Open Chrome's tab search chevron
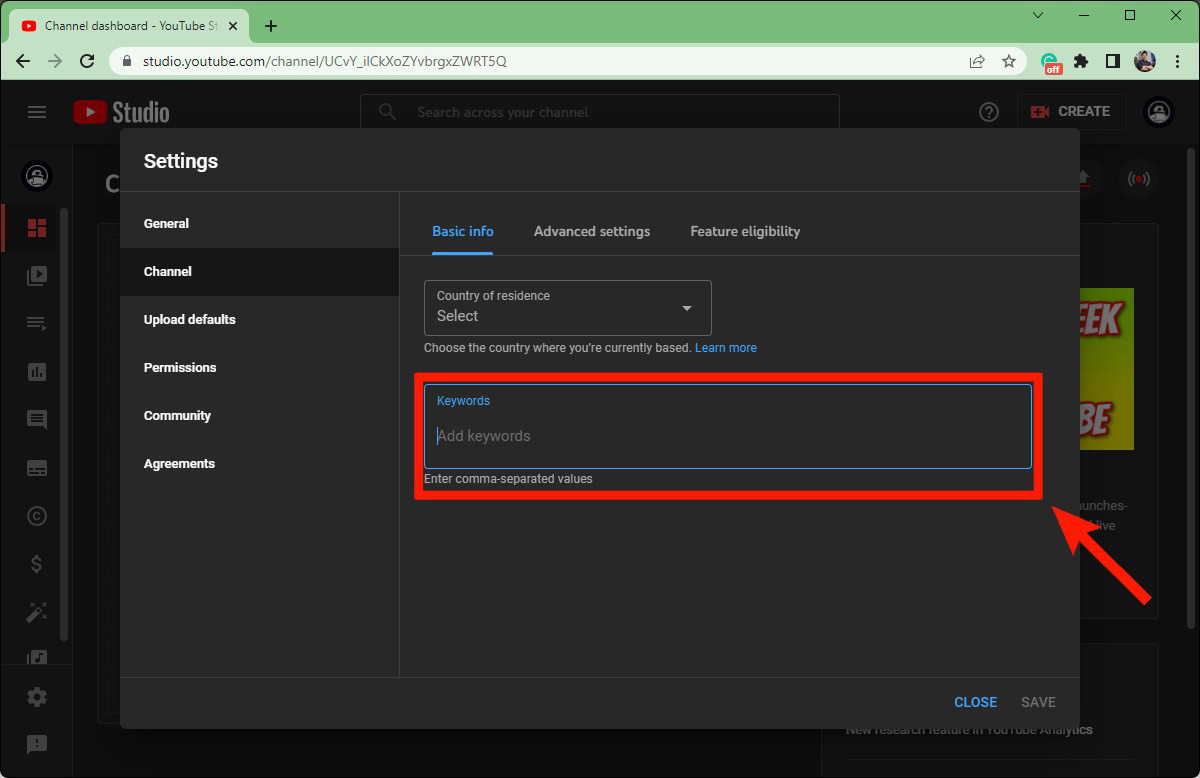Image resolution: width=1200 pixels, height=778 pixels. click(1038, 15)
